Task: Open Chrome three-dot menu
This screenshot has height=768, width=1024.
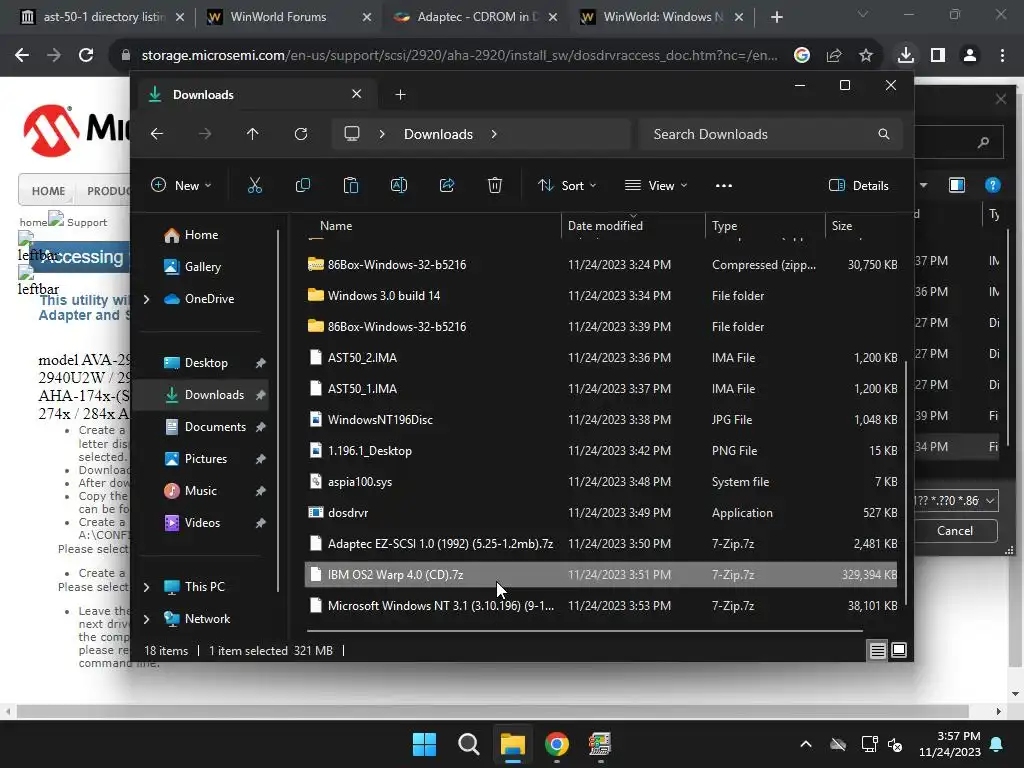Action: pos(1002,56)
